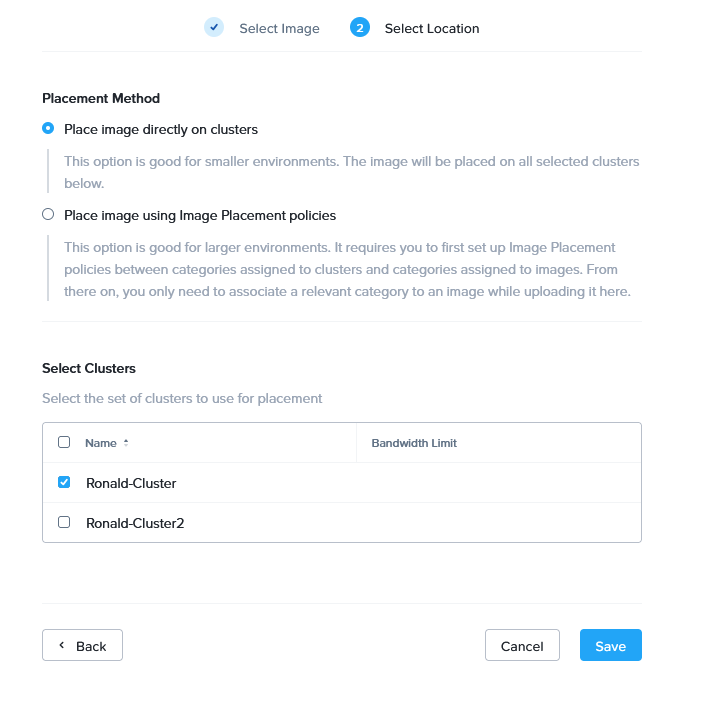Click the Select Location step label
Screen dimensions: 722x712
(432, 29)
